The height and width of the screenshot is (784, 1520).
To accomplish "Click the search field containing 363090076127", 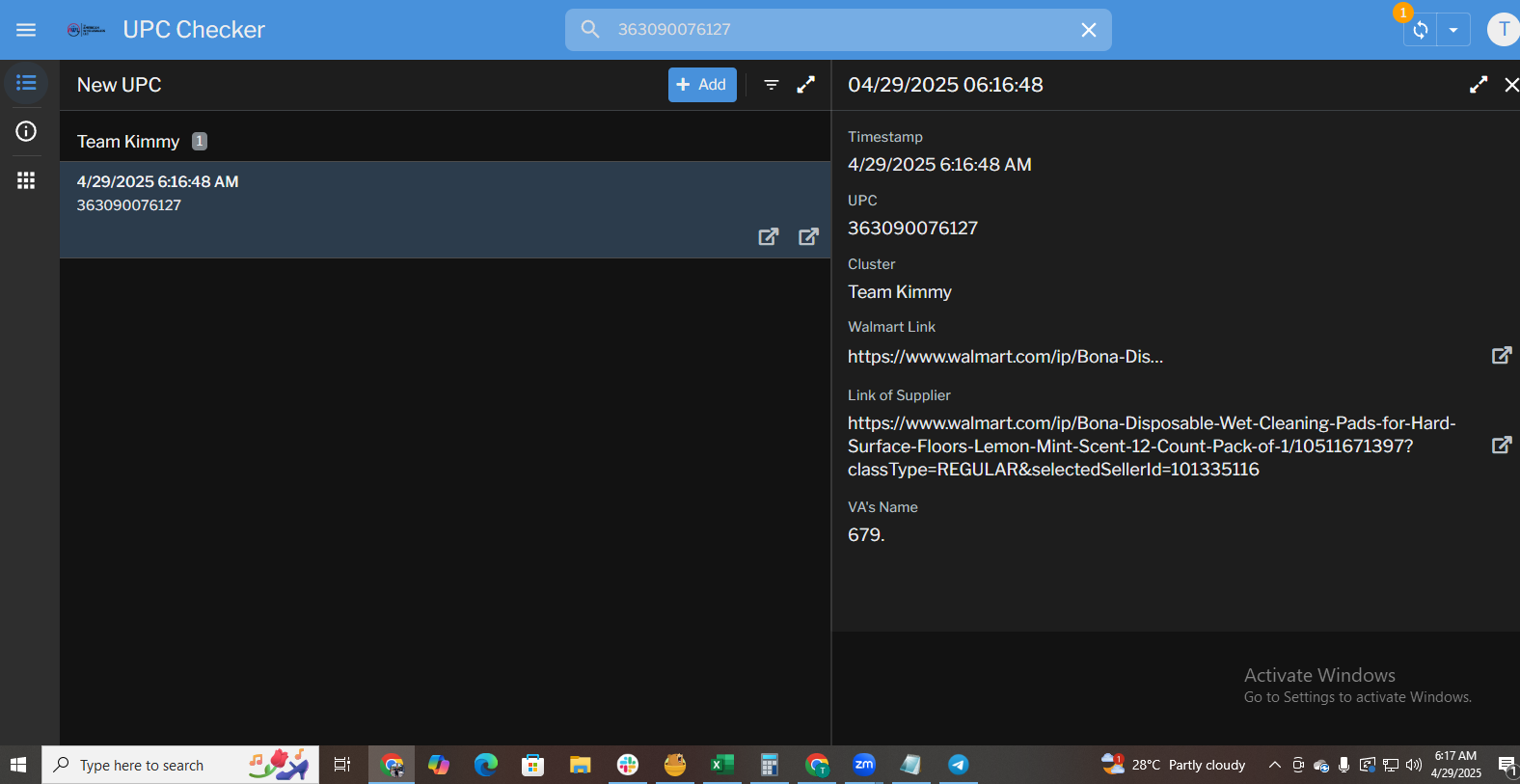I will point(838,30).
